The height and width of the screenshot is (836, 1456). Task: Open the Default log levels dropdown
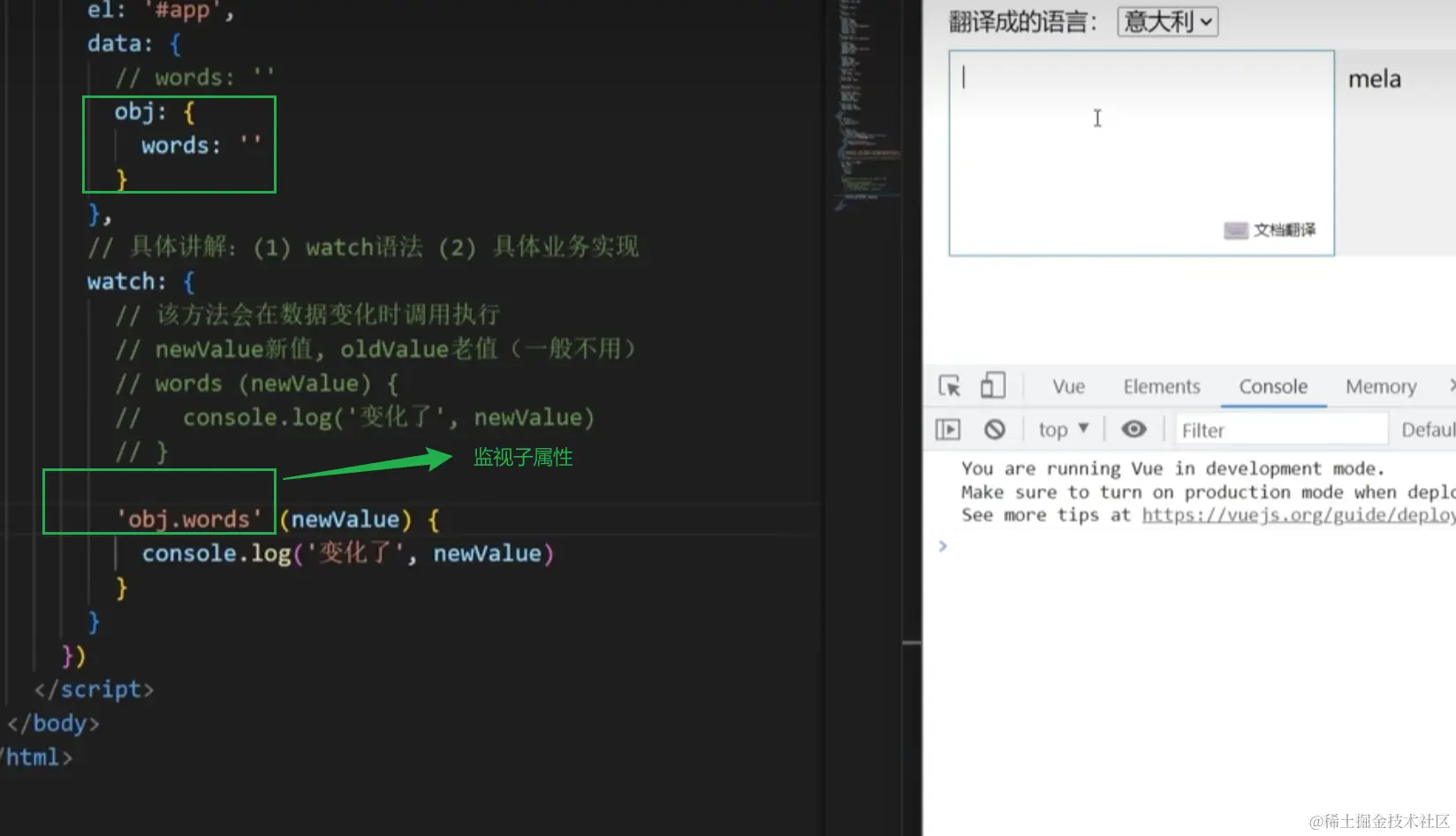point(1428,429)
